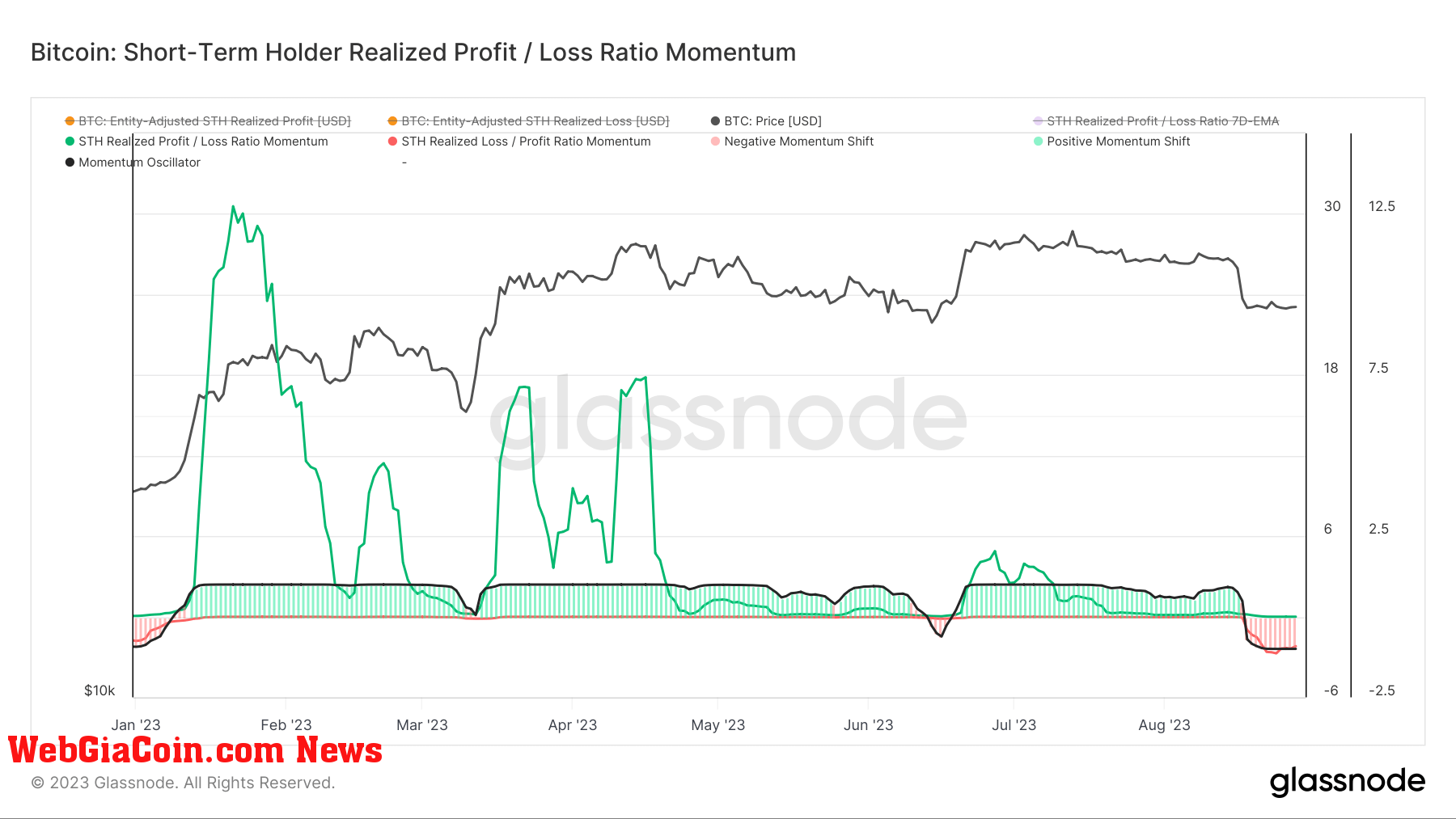Click the 2.5 value on outer right axis

[1378, 529]
